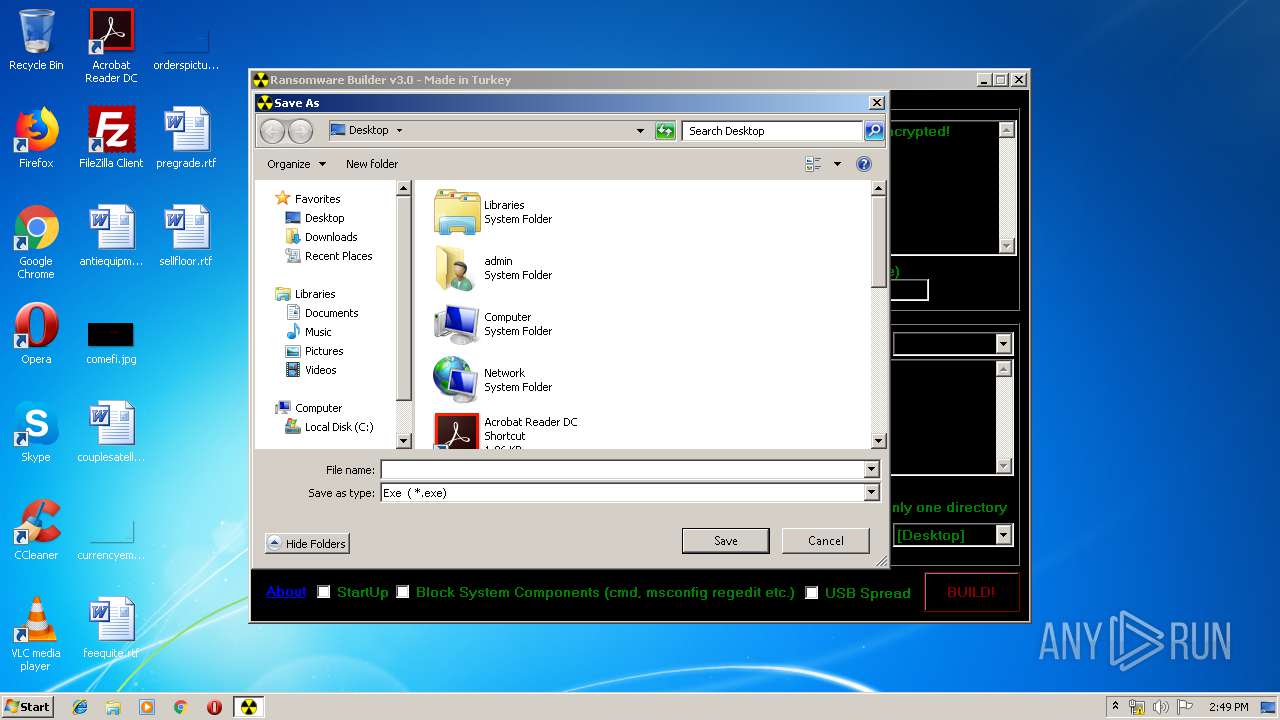Click the Search Desktop field
The height and width of the screenshot is (720, 1280).
[x=773, y=131]
